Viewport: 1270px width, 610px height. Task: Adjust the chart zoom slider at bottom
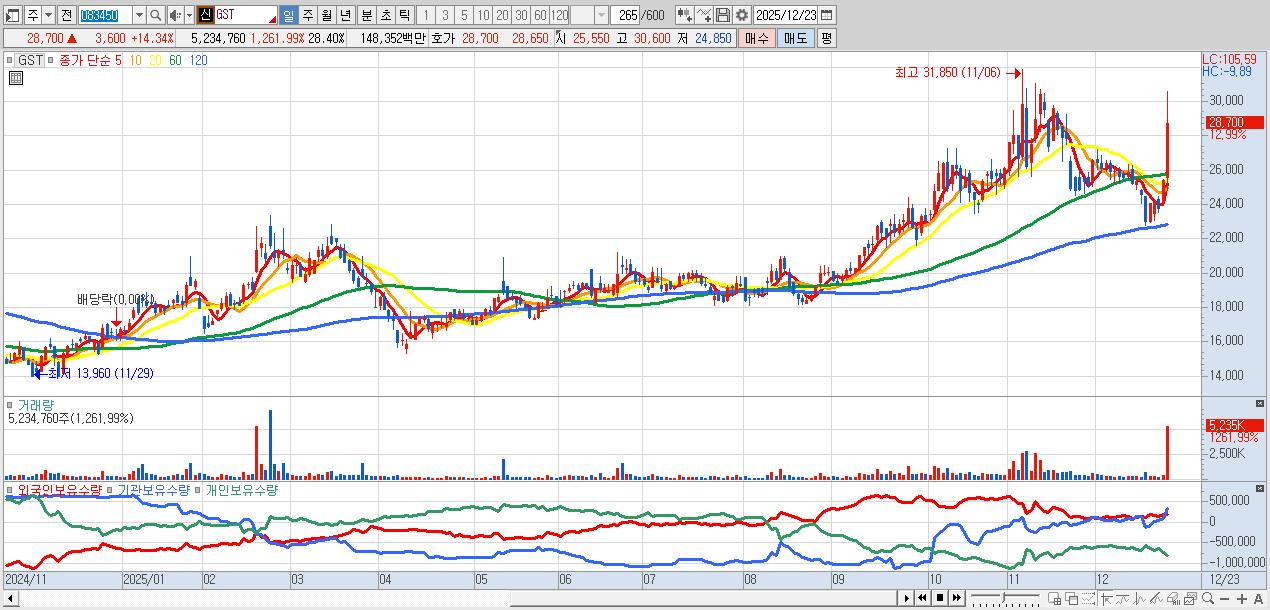click(1005, 598)
